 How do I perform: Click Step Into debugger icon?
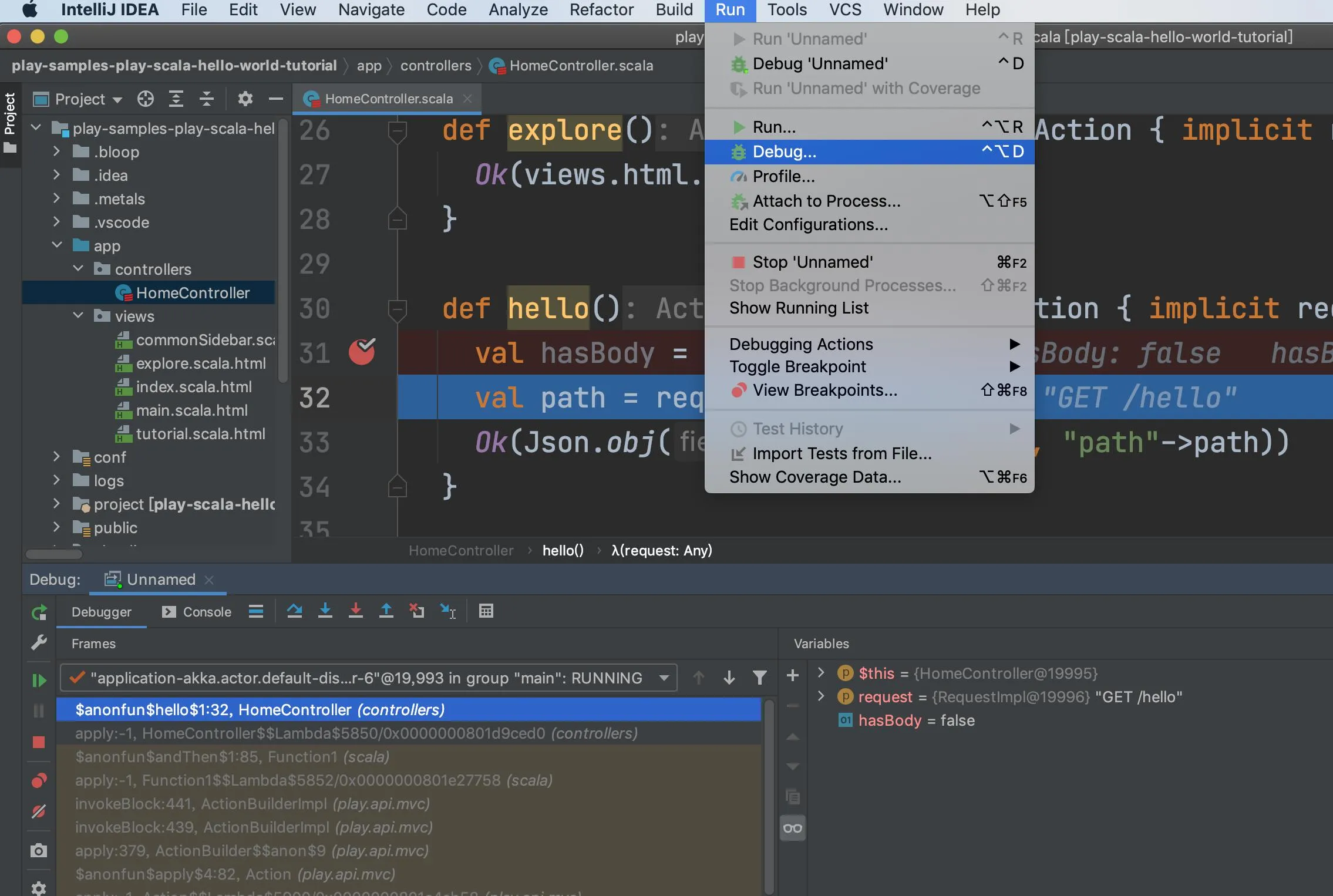(x=325, y=611)
